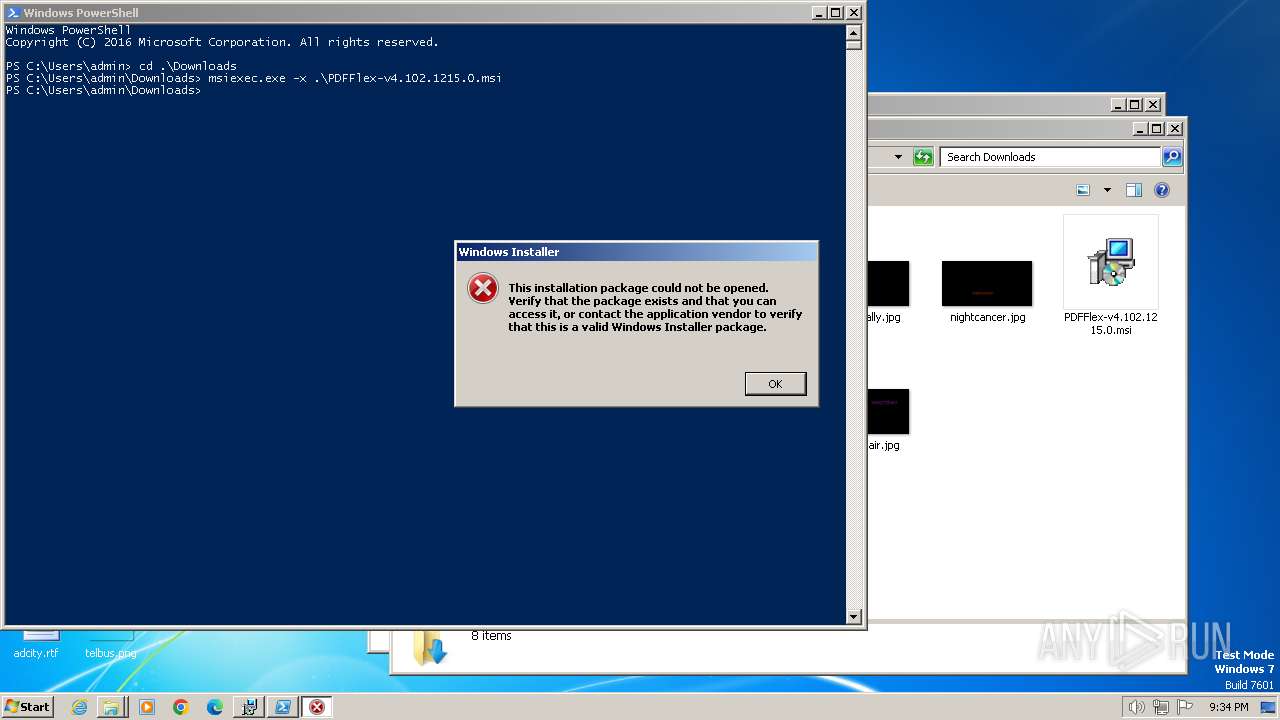Switch to Windows Installer error taskbar button

(317, 707)
